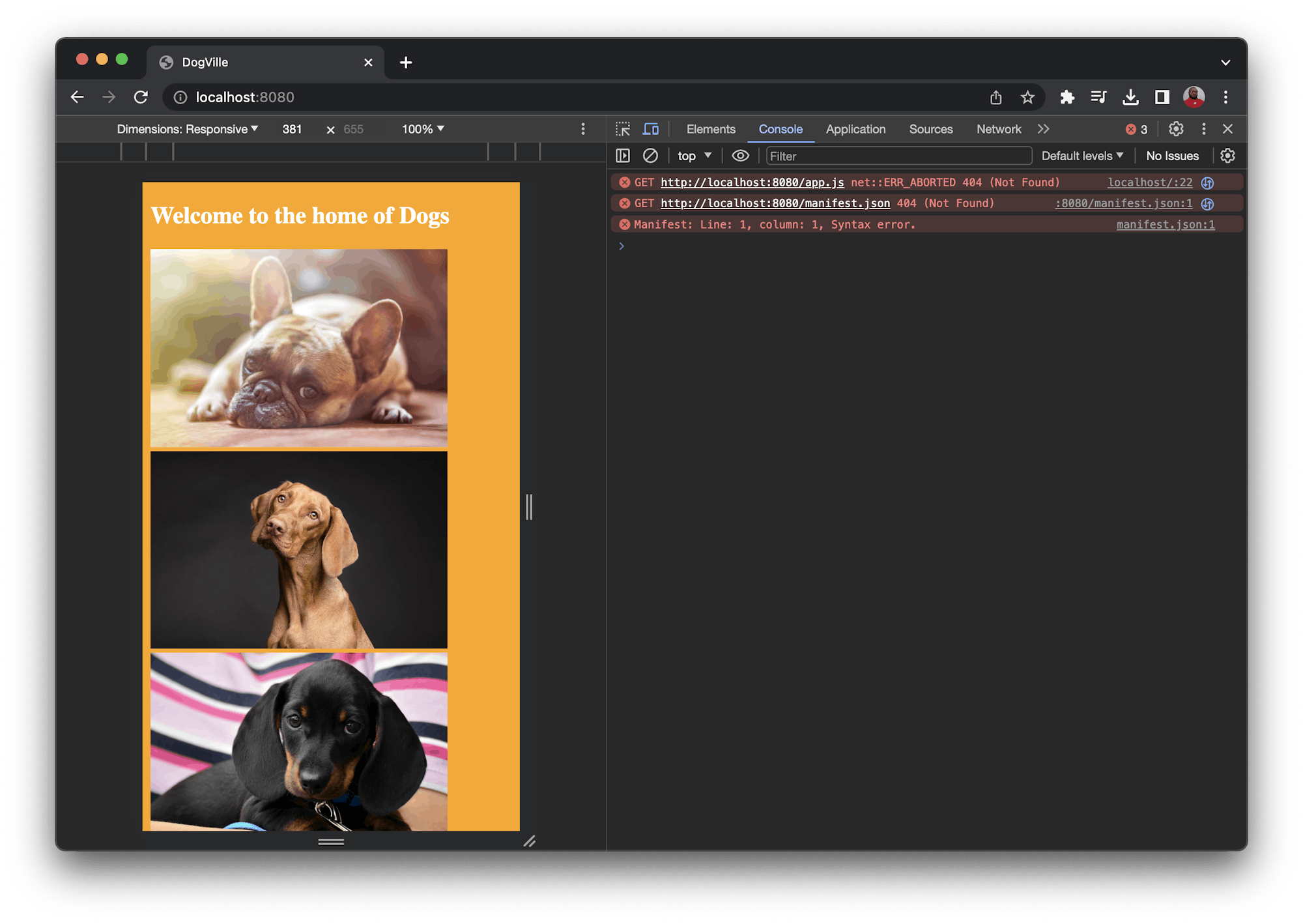Switch to the Elements tab
Image resolution: width=1303 pixels, height=924 pixels.
711,129
